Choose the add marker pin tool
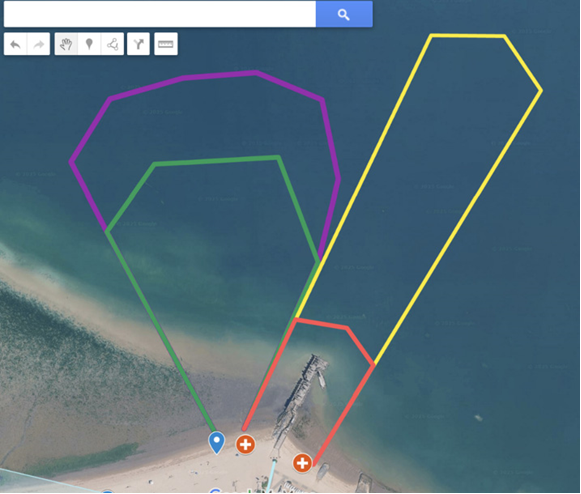The height and width of the screenshot is (494, 581). 89,44
